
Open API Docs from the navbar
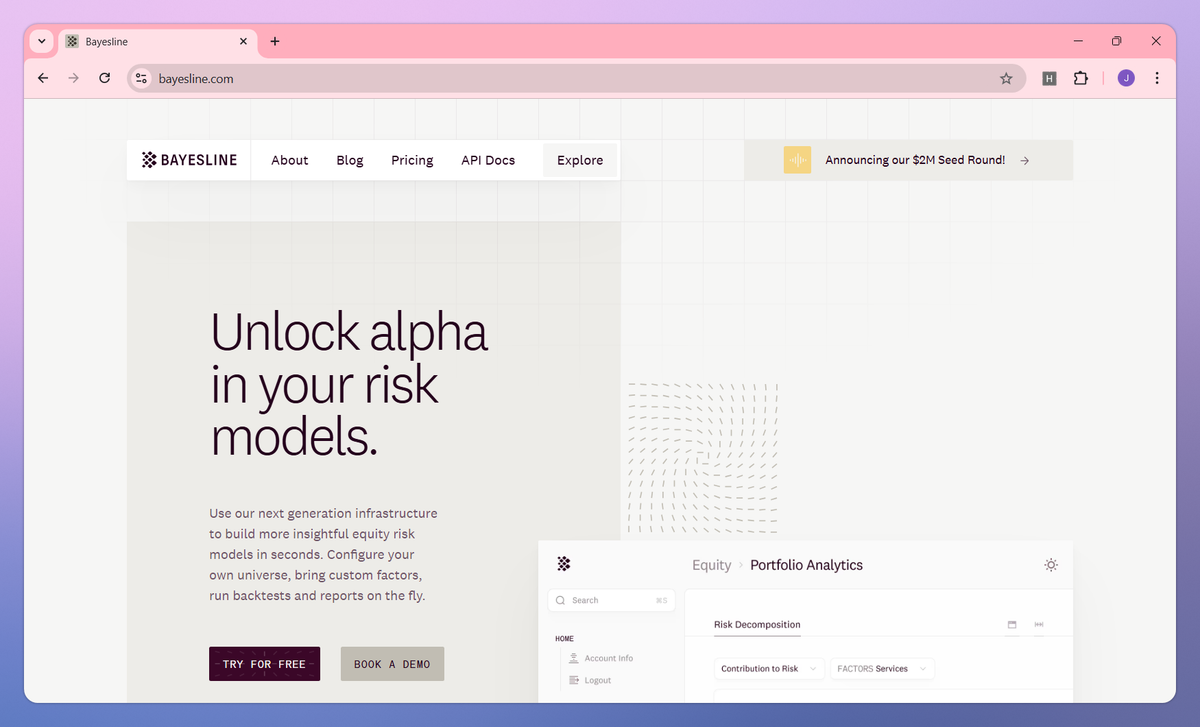coord(488,160)
